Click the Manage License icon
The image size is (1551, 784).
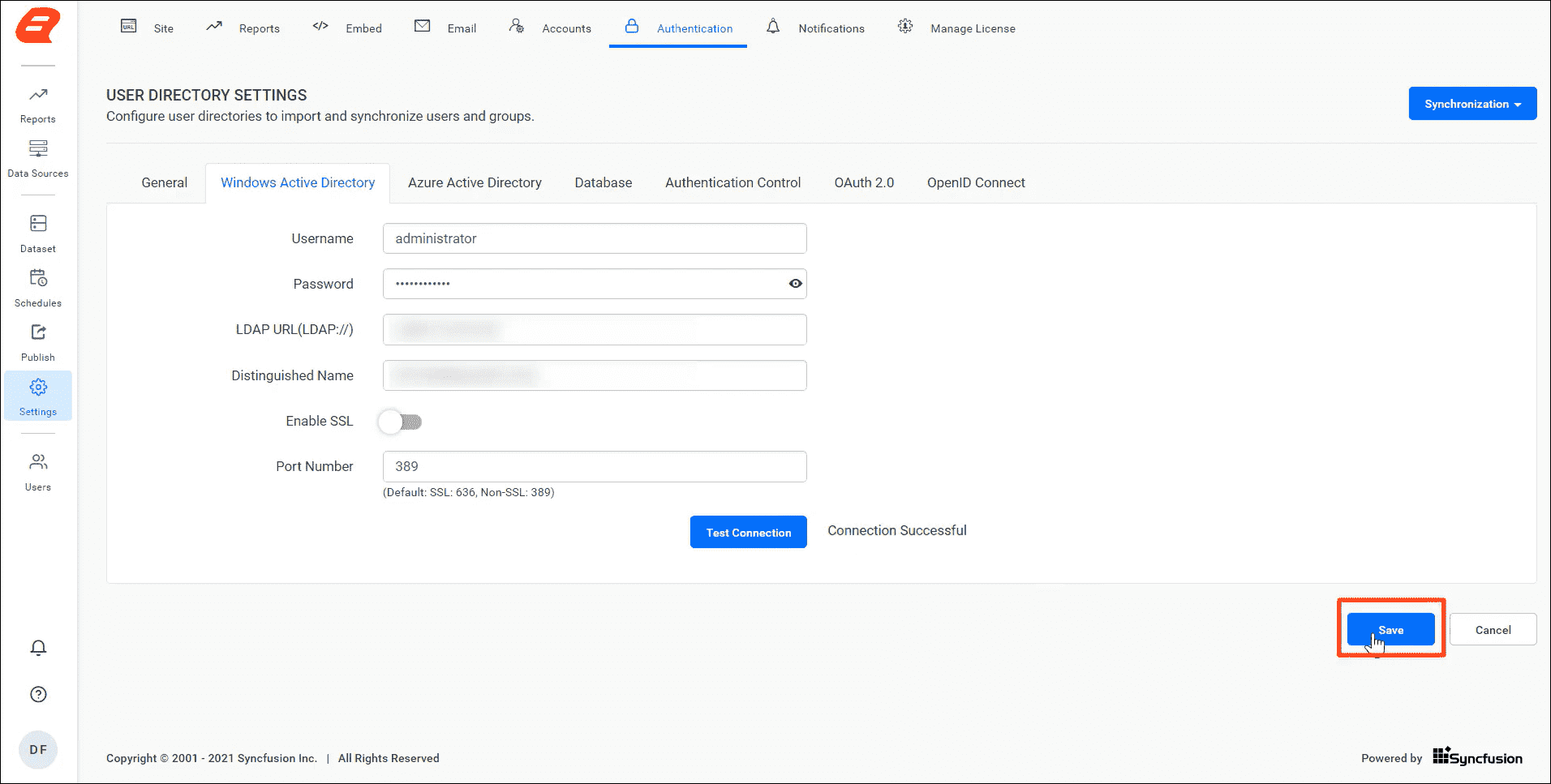pos(905,26)
